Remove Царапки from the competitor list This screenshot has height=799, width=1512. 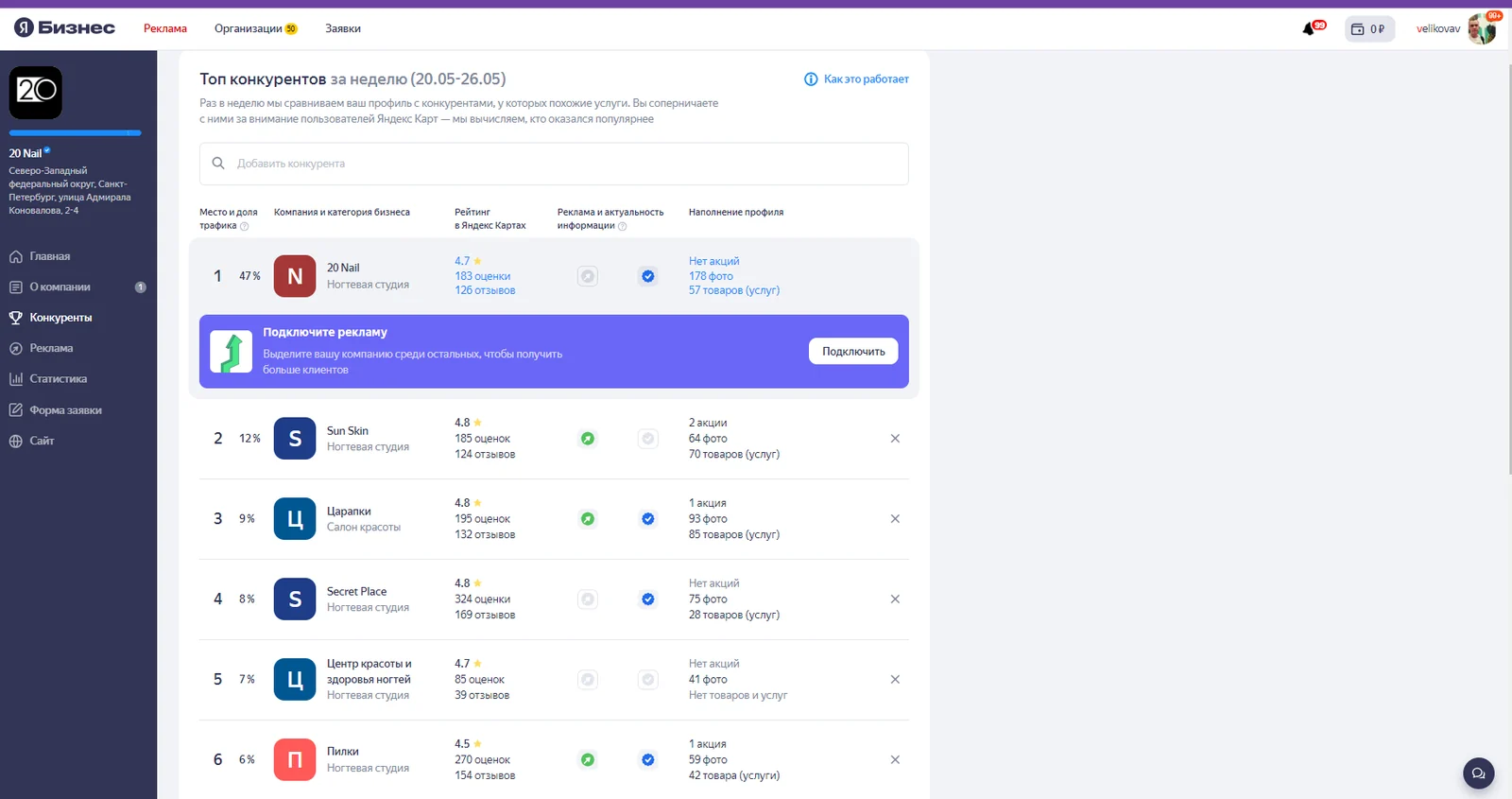point(895,519)
